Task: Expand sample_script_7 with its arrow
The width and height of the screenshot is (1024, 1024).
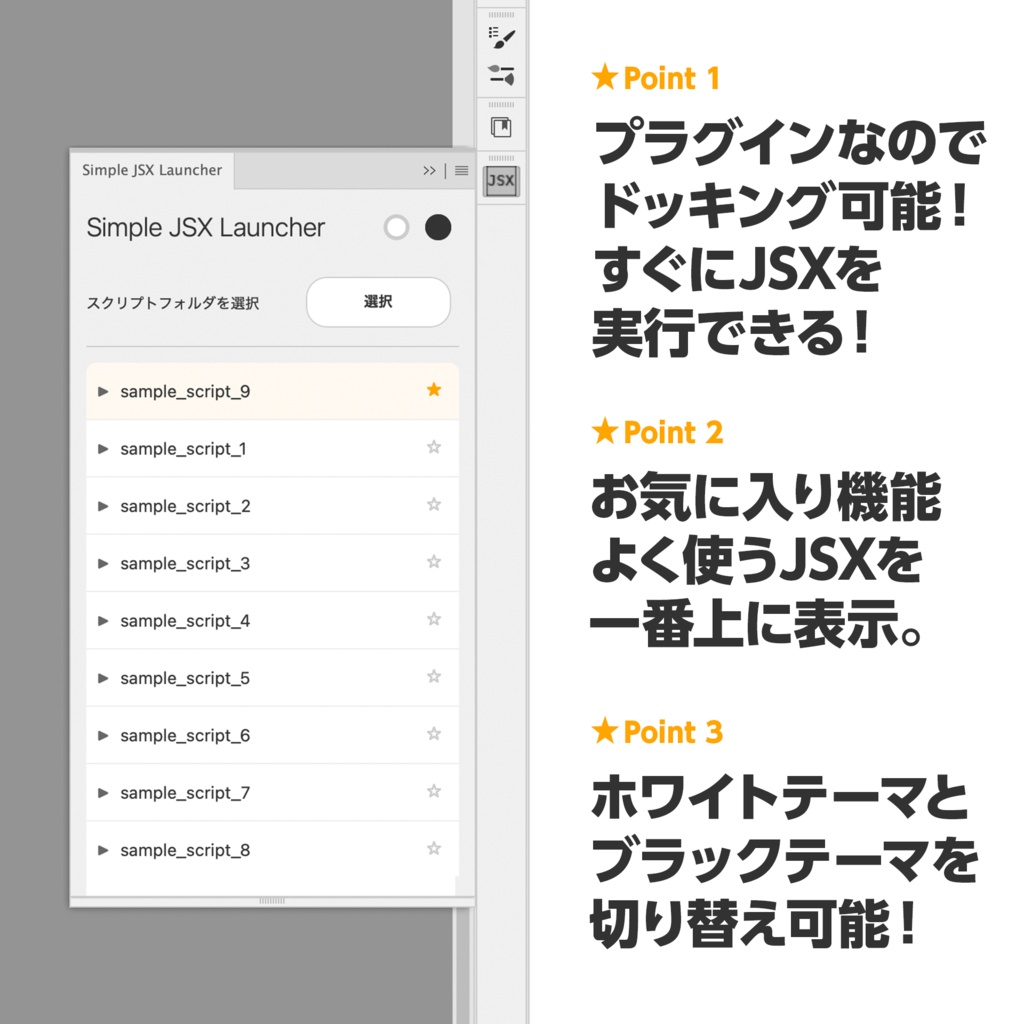Action: pyautogui.click(x=103, y=792)
